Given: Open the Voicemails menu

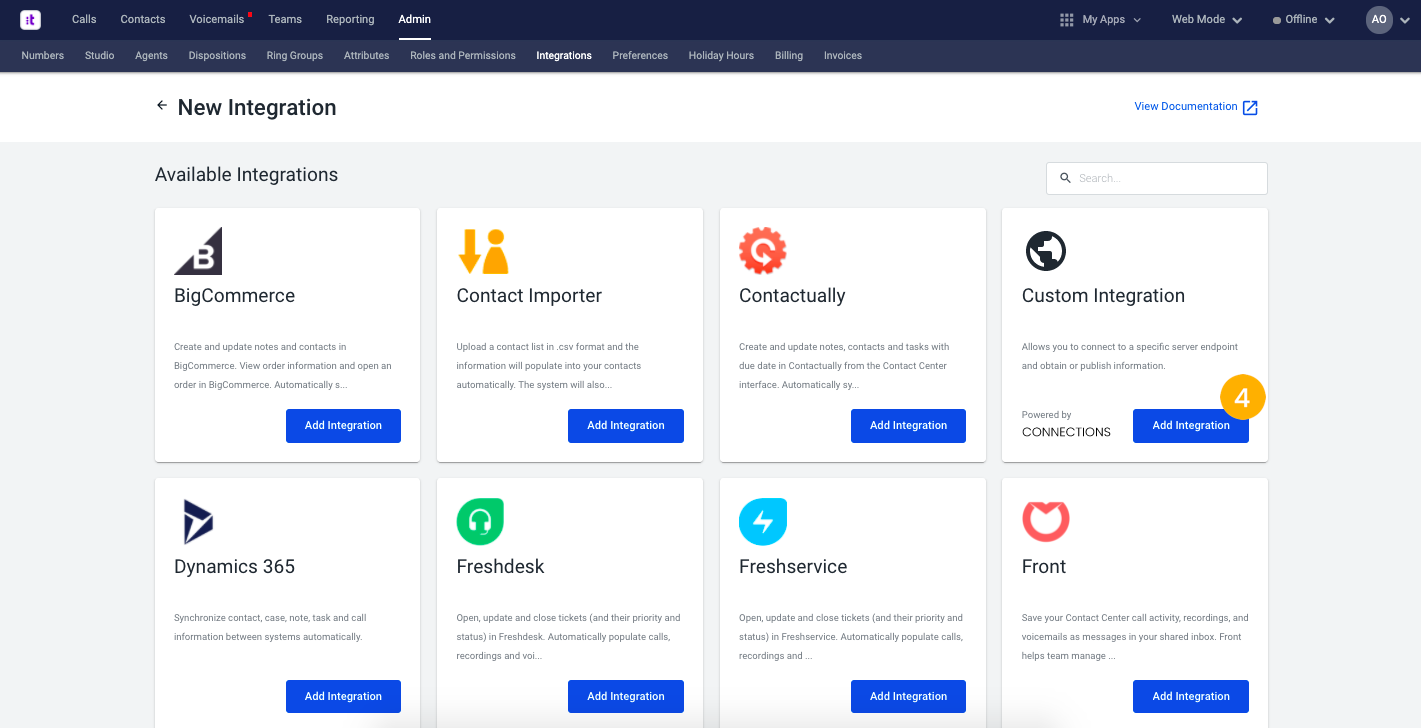Looking at the screenshot, I should click(x=218, y=19).
